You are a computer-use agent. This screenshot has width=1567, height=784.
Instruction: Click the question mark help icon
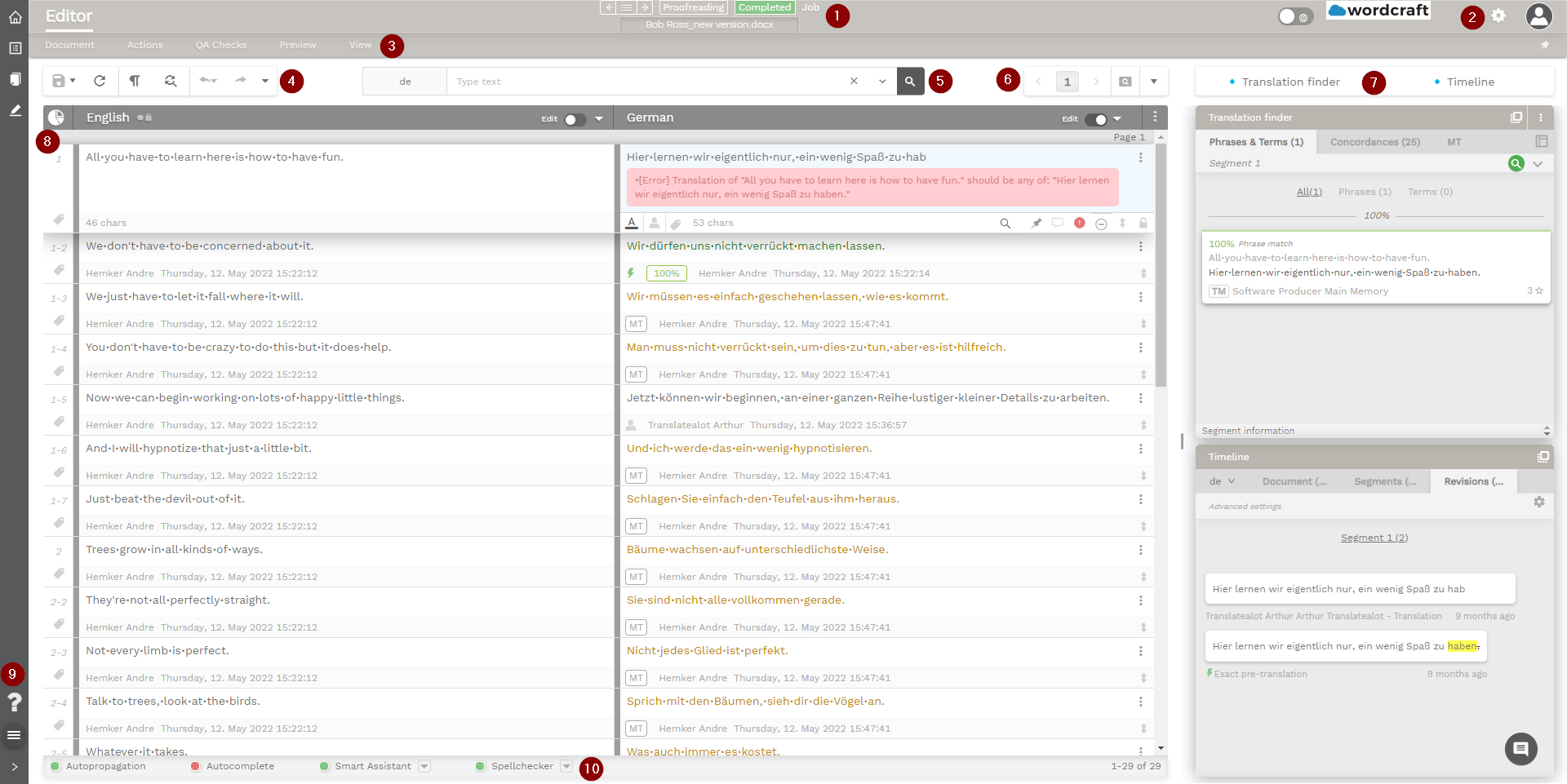(14, 702)
